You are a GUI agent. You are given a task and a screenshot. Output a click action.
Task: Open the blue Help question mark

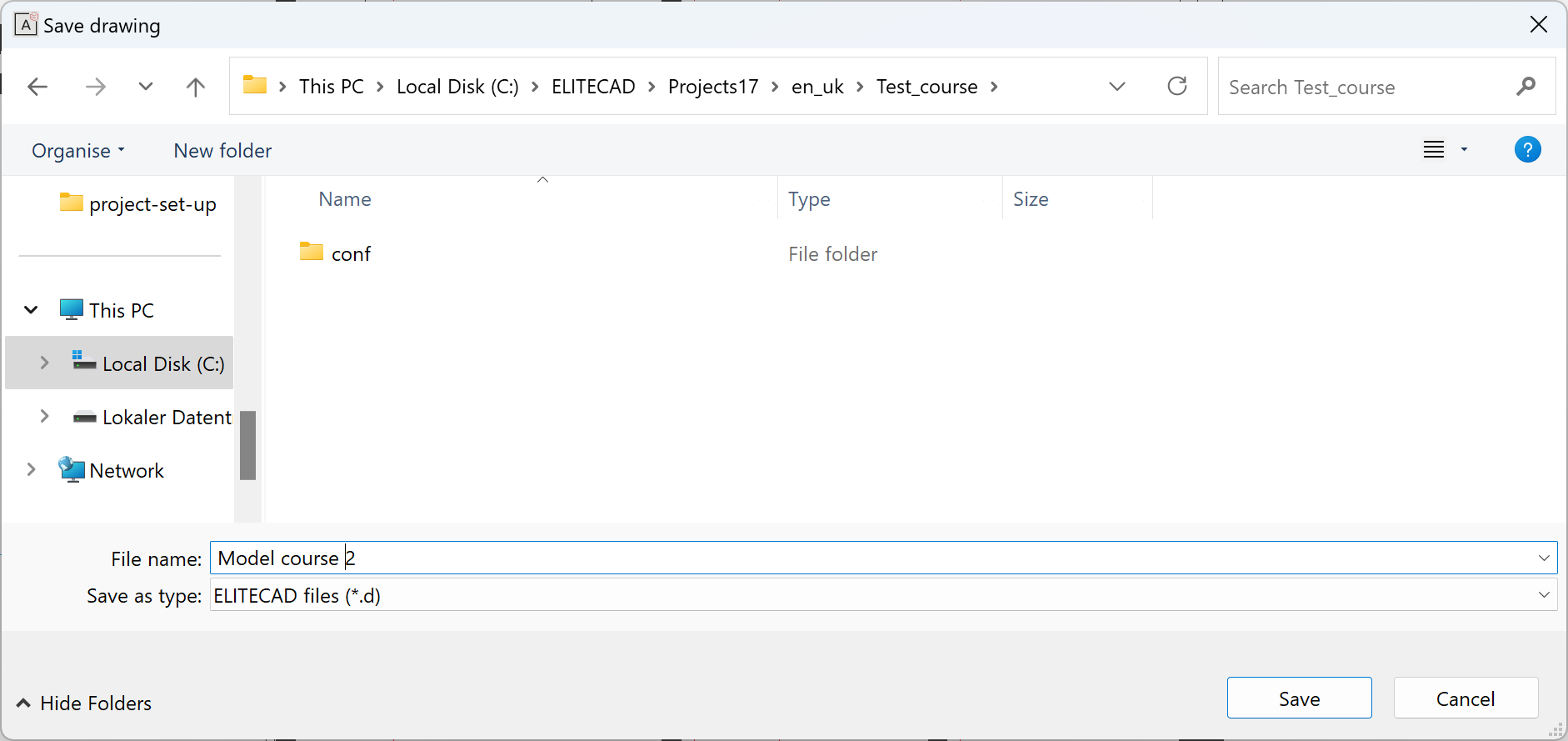coord(1527,150)
